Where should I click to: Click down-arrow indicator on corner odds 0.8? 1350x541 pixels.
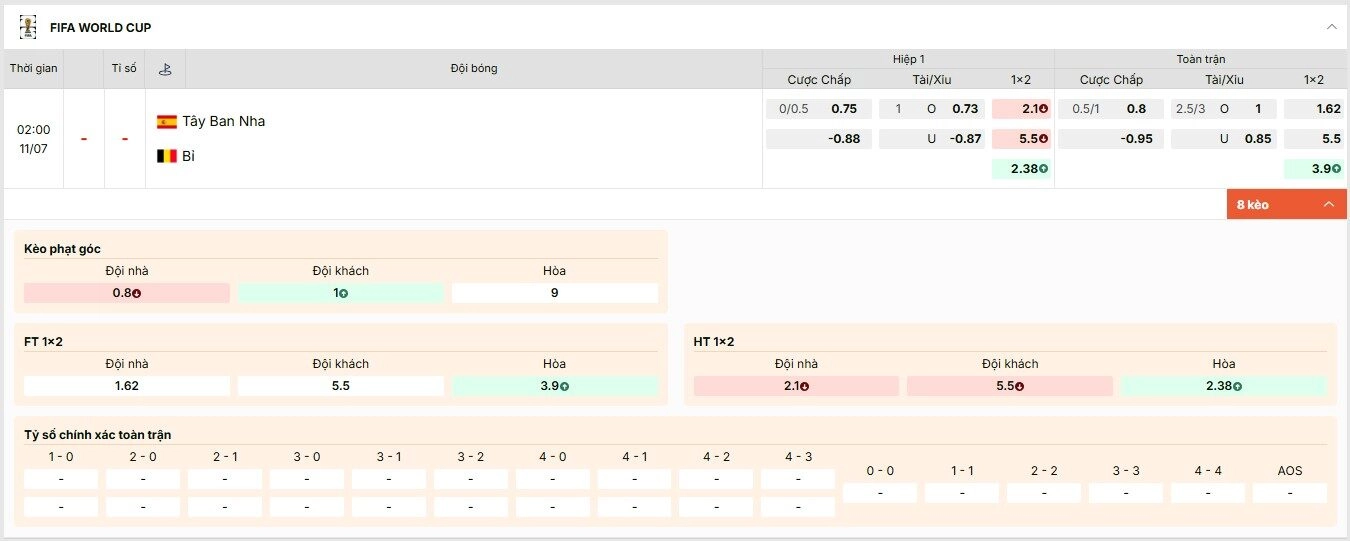coord(136,294)
